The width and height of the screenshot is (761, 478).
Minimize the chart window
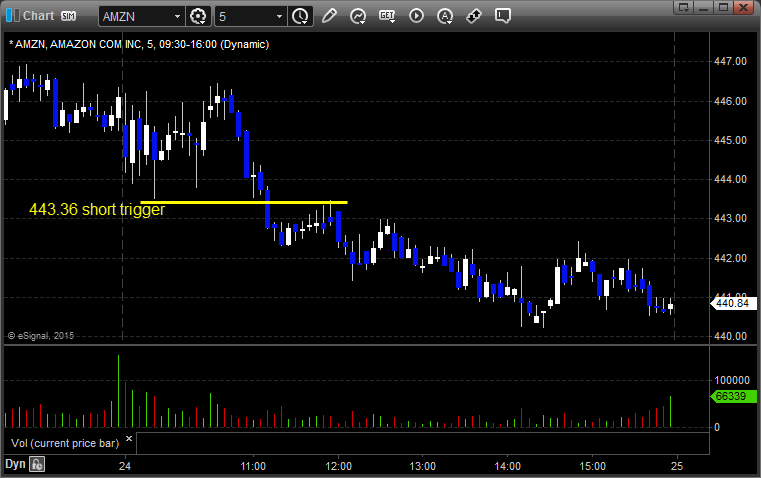click(703, 7)
